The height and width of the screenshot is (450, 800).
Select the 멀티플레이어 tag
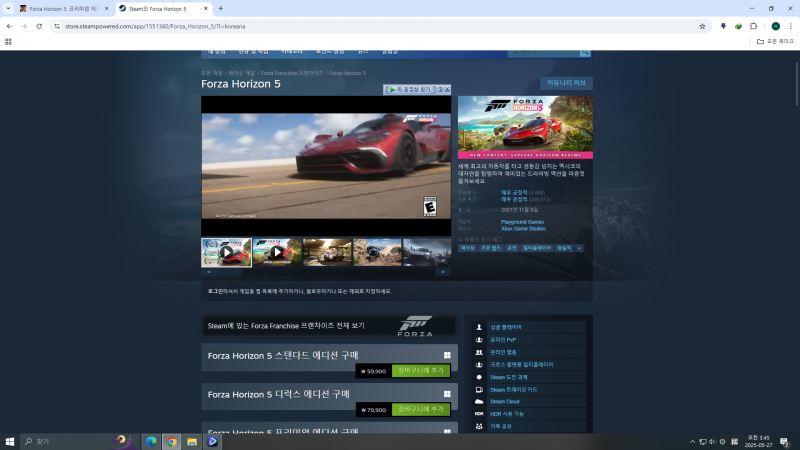coord(537,248)
